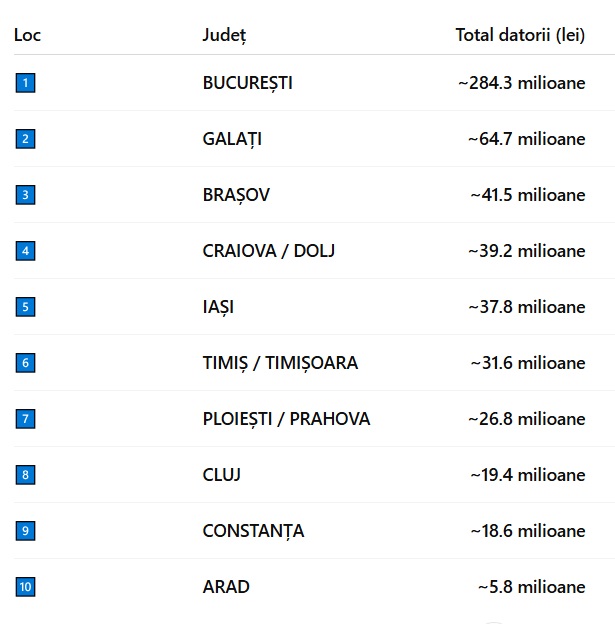Select the CRAIOVA / DOLJ entry
Viewport: 615px width, 624px height.
(268, 251)
